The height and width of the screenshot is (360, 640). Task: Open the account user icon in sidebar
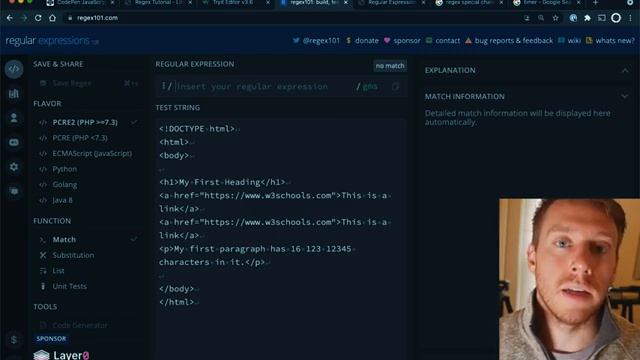[14, 118]
